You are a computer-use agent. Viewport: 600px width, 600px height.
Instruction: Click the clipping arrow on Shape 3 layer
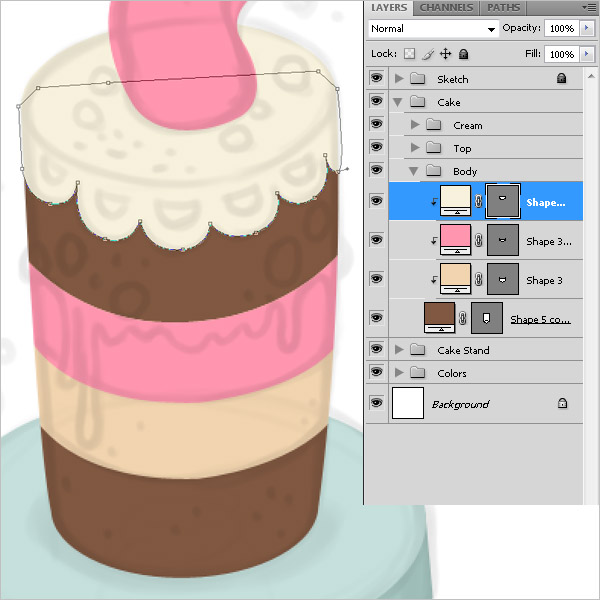click(x=434, y=280)
